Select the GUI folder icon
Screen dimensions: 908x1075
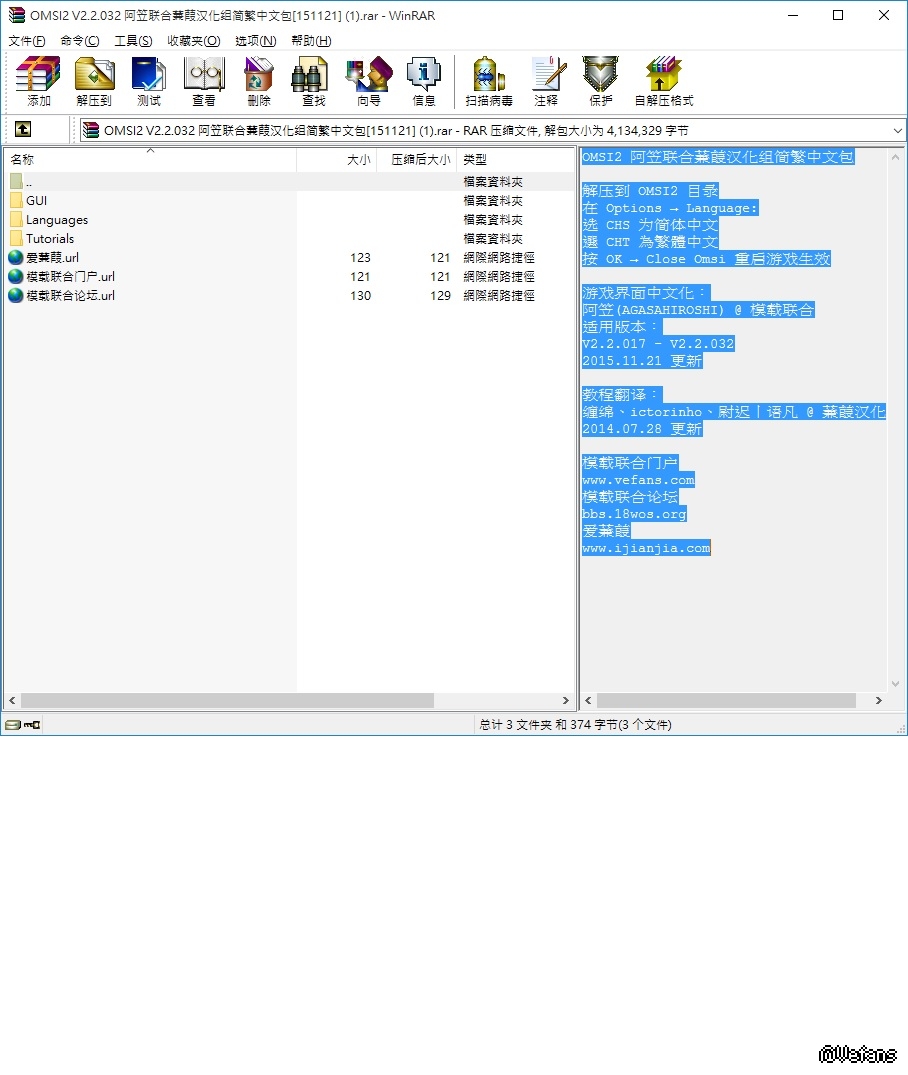coord(16,200)
